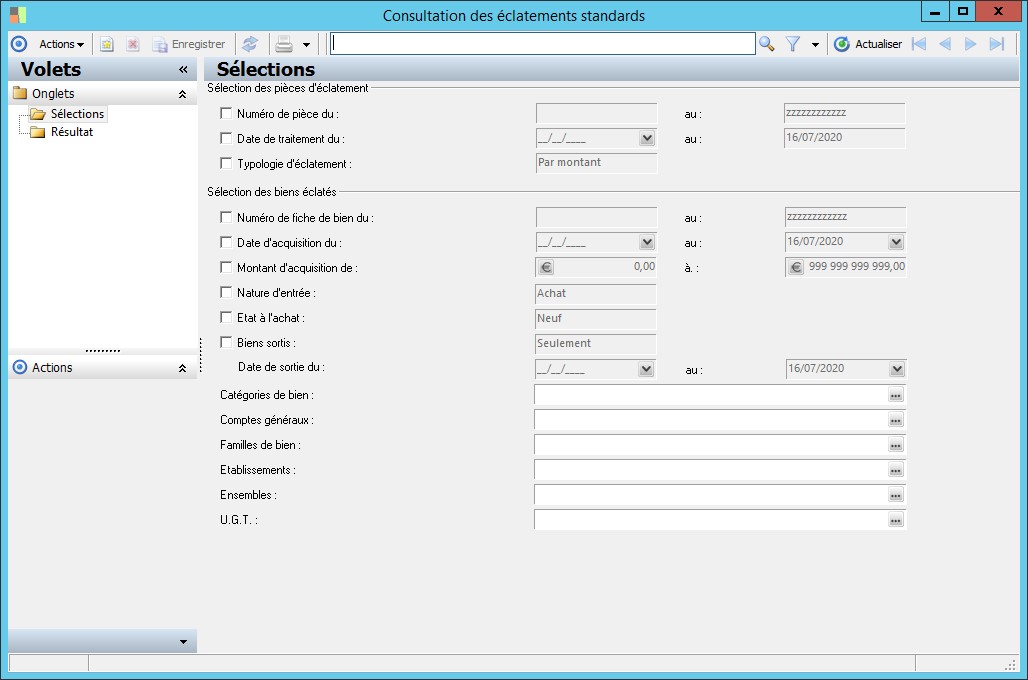
Task: Open the 'Catégories de bien' ellipsis browse button
Action: [895, 396]
